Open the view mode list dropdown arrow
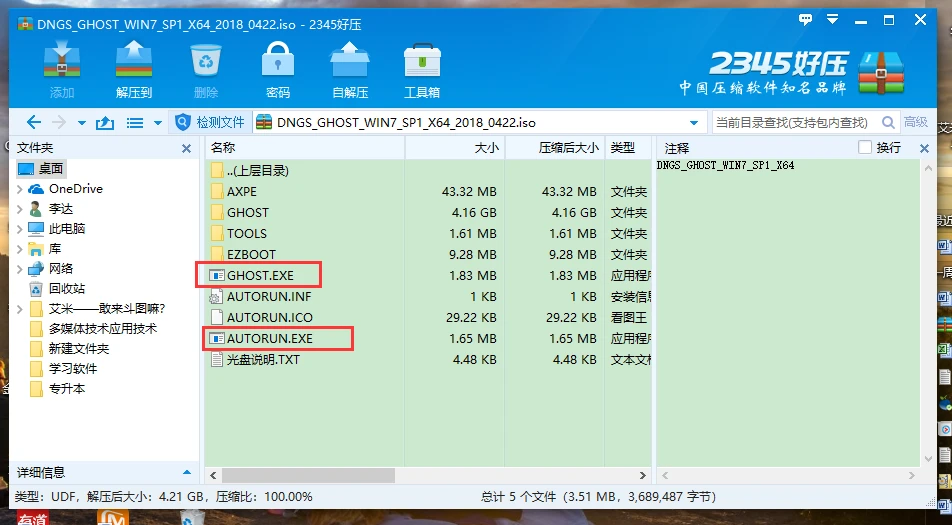Image resolution: width=952 pixels, height=525 pixels. coord(158,123)
